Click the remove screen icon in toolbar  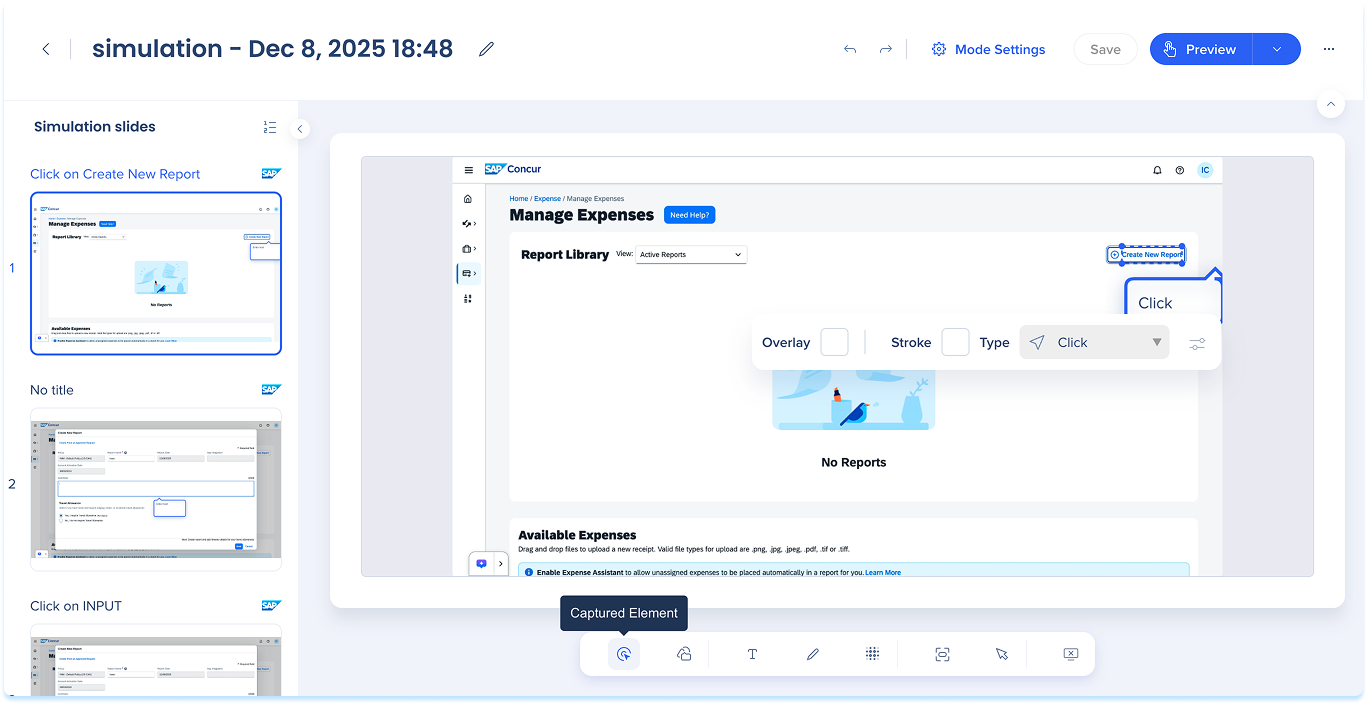1070,654
